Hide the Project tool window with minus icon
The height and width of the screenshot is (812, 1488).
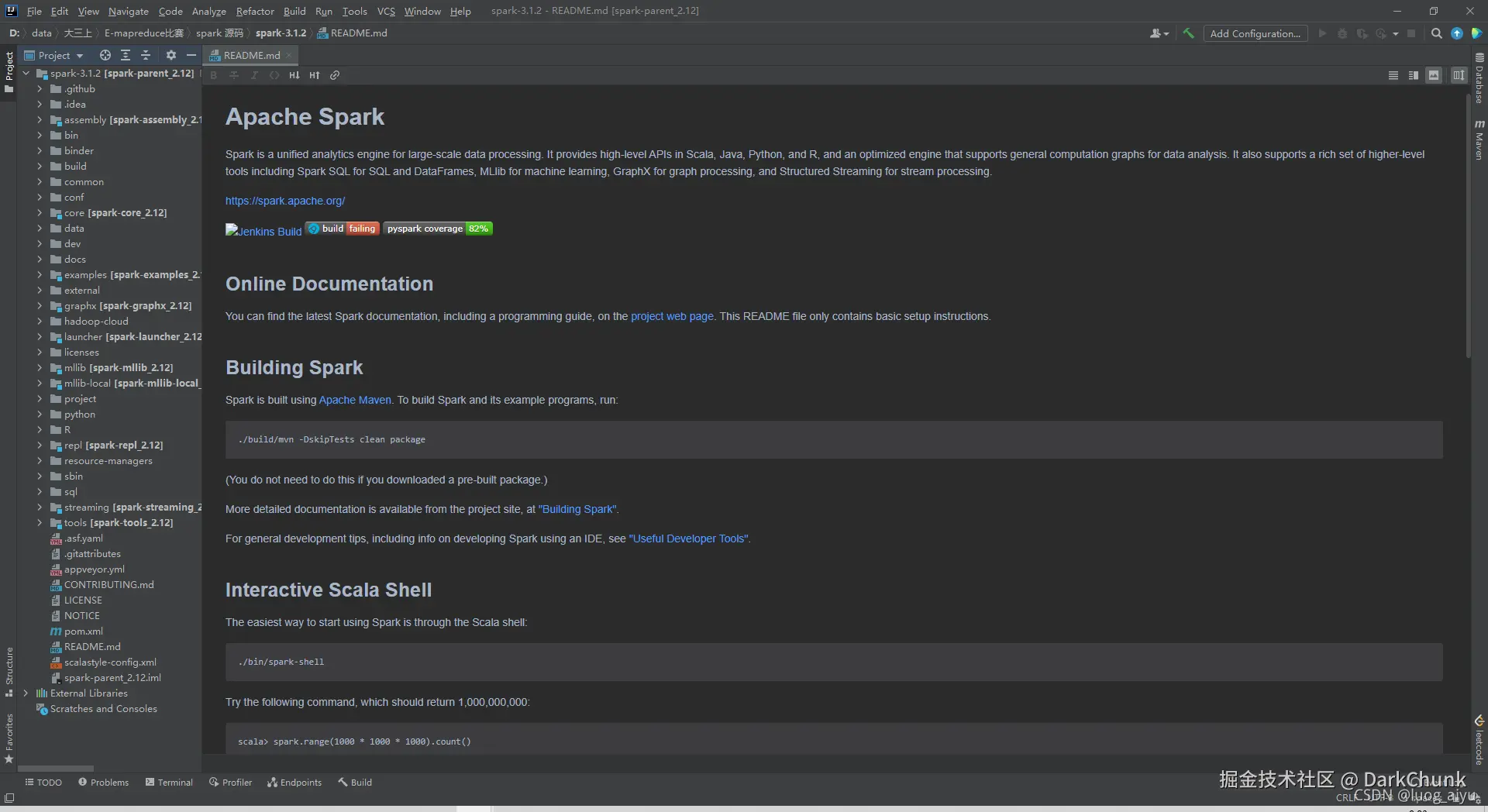(191, 55)
